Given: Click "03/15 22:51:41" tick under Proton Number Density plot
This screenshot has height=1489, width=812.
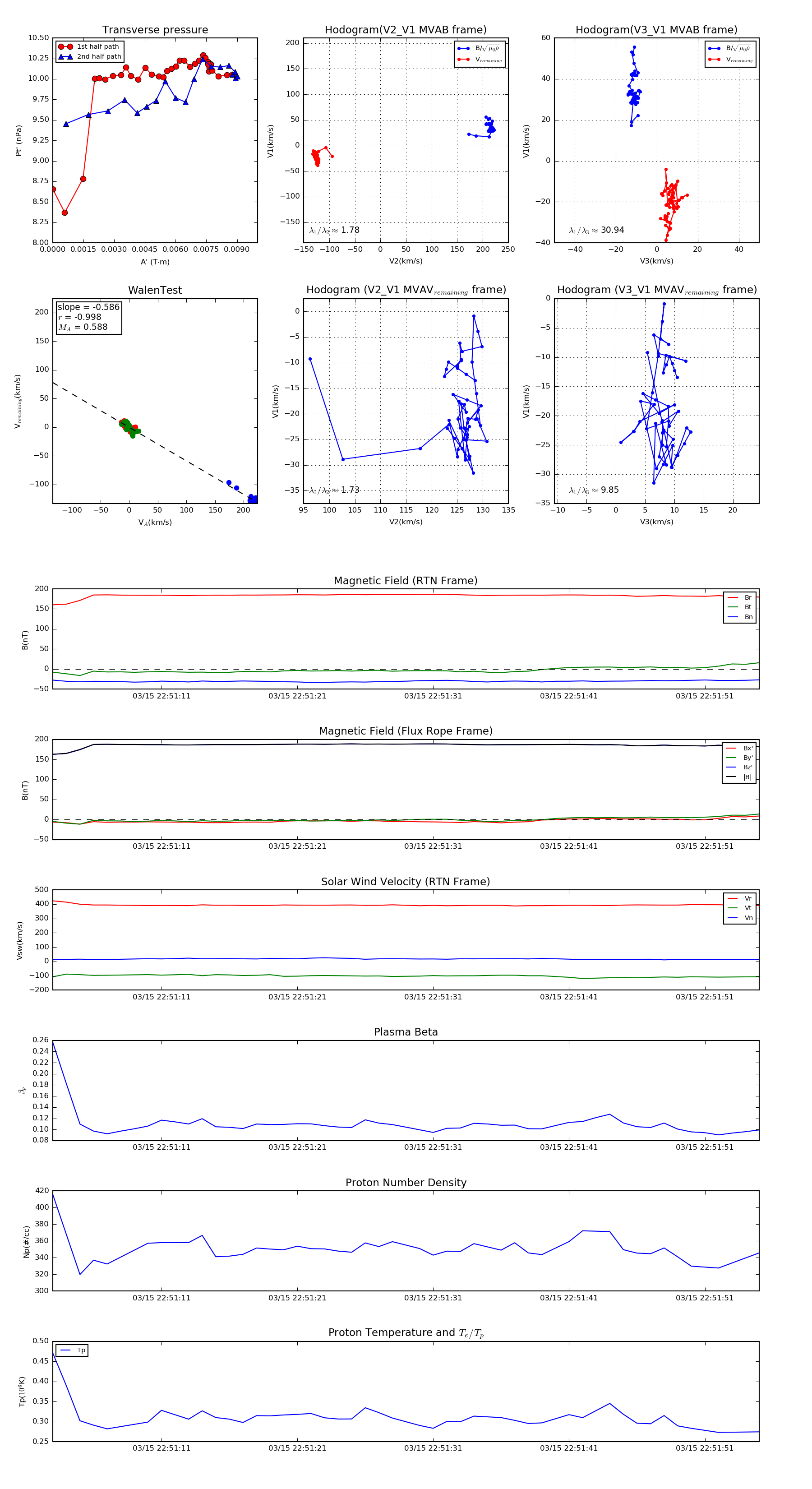Looking at the screenshot, I should click(569, 1298).
